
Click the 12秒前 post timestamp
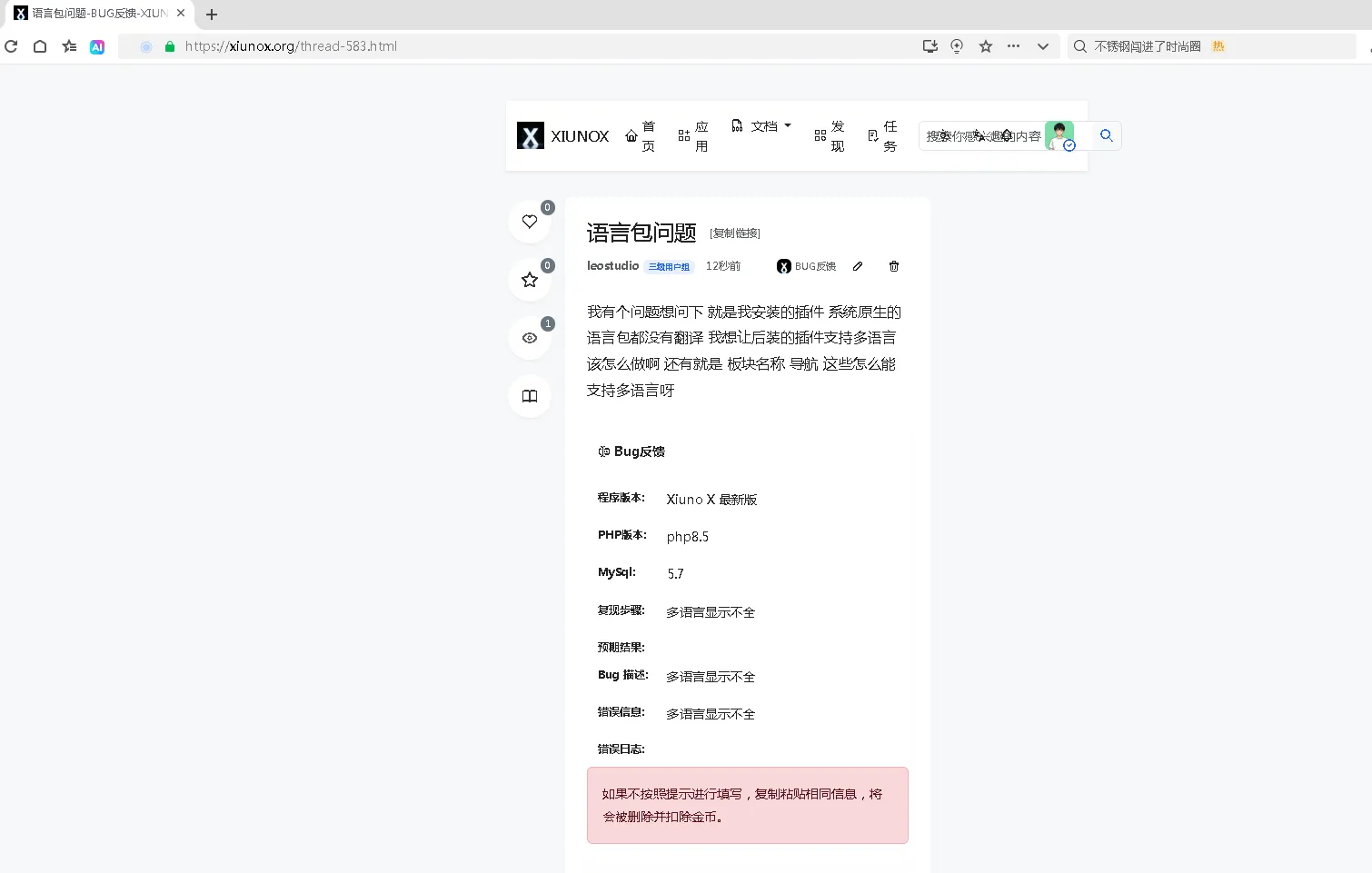point(723,266)
